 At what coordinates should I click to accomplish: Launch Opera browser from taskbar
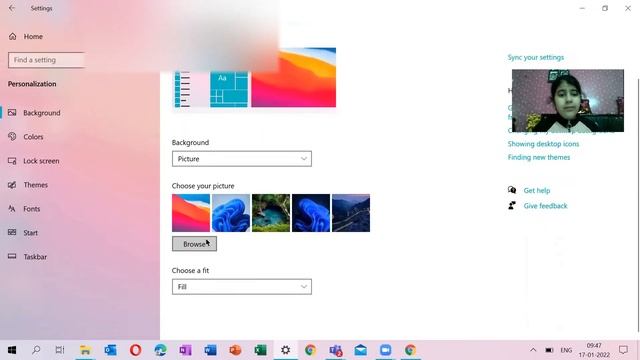click(x=136, y=350)
